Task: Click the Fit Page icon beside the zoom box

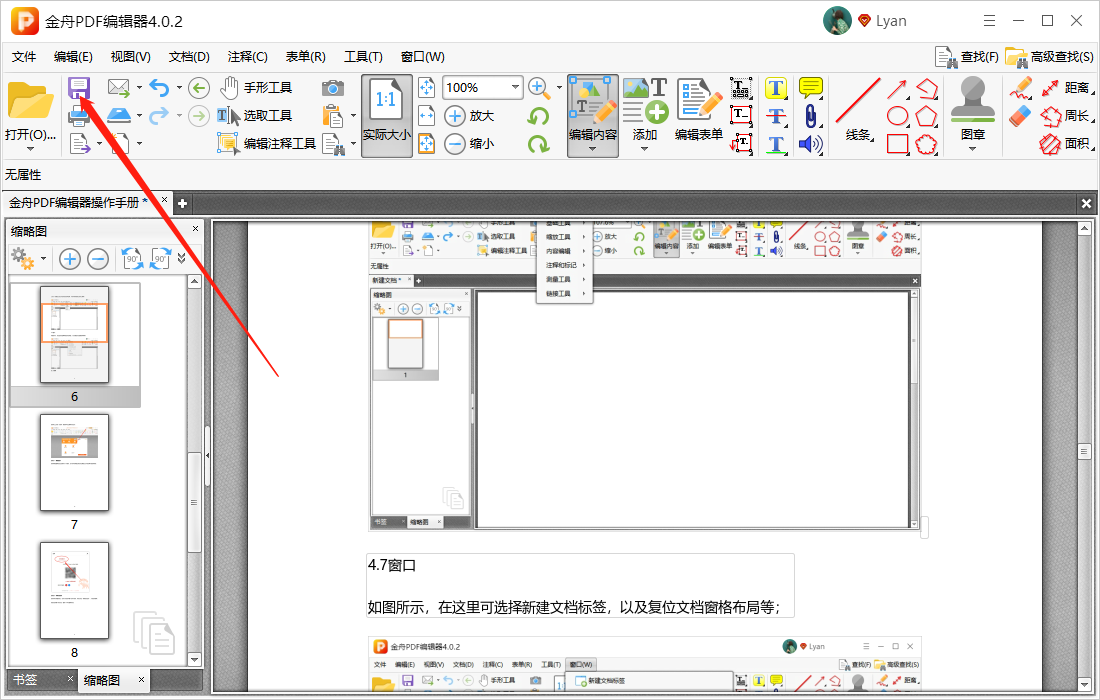Action: [x=426, y=88]
